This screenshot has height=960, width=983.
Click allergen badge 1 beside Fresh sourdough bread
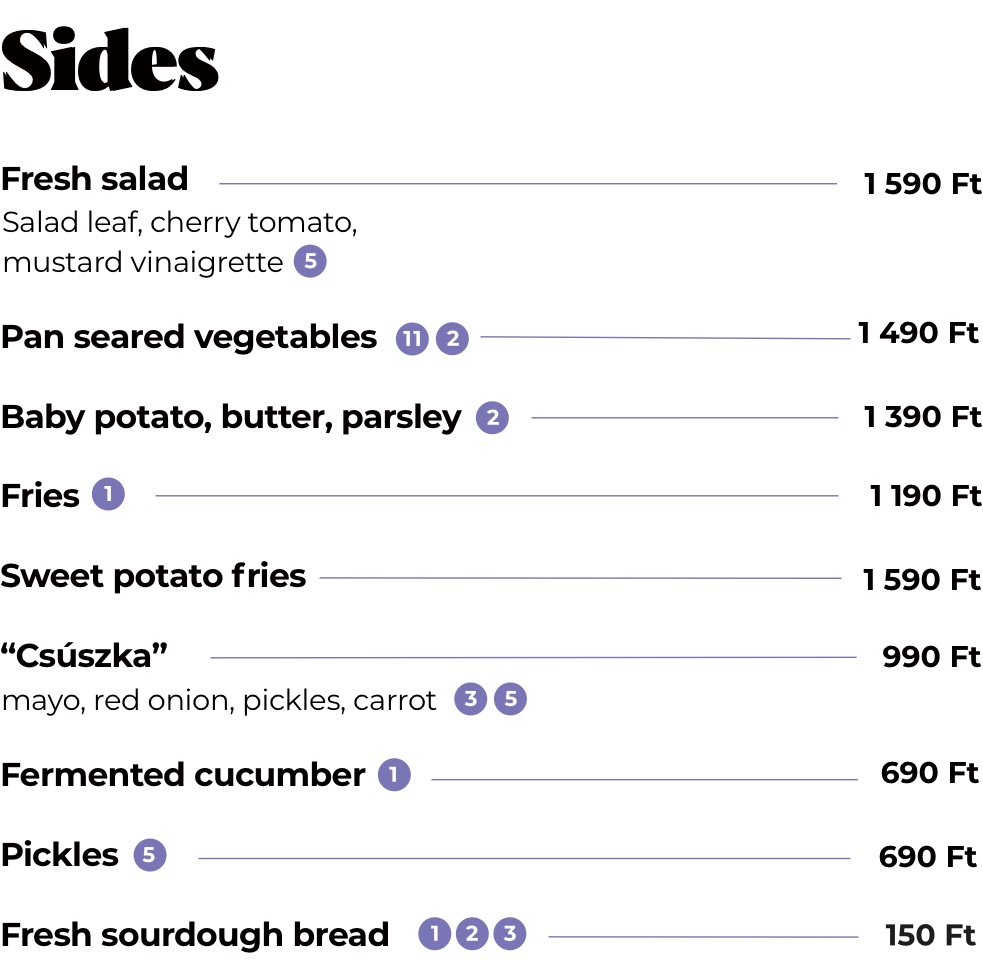tap(434, 934)
